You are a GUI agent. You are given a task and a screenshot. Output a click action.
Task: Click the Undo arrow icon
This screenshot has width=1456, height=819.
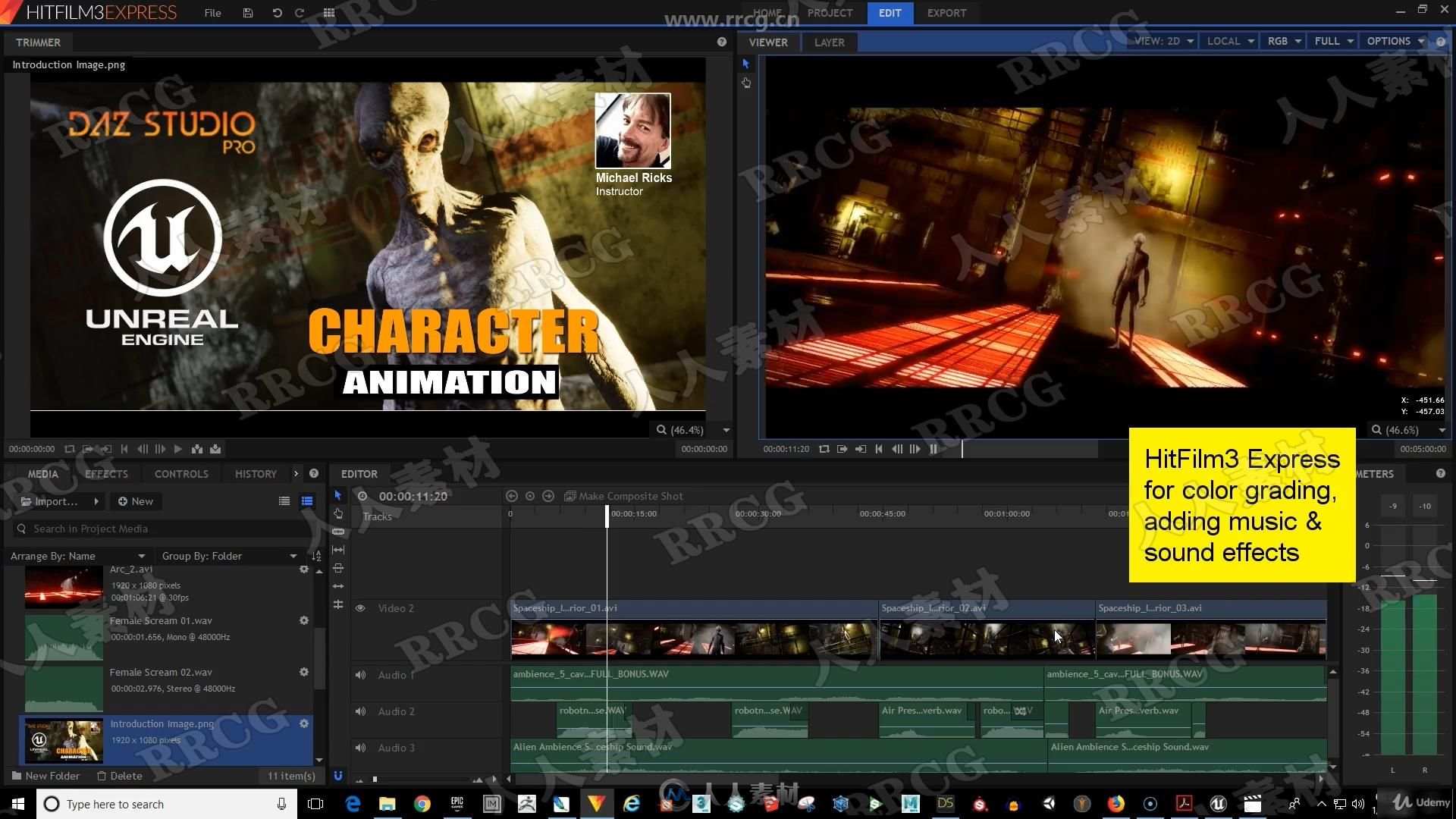pos(277,13)
